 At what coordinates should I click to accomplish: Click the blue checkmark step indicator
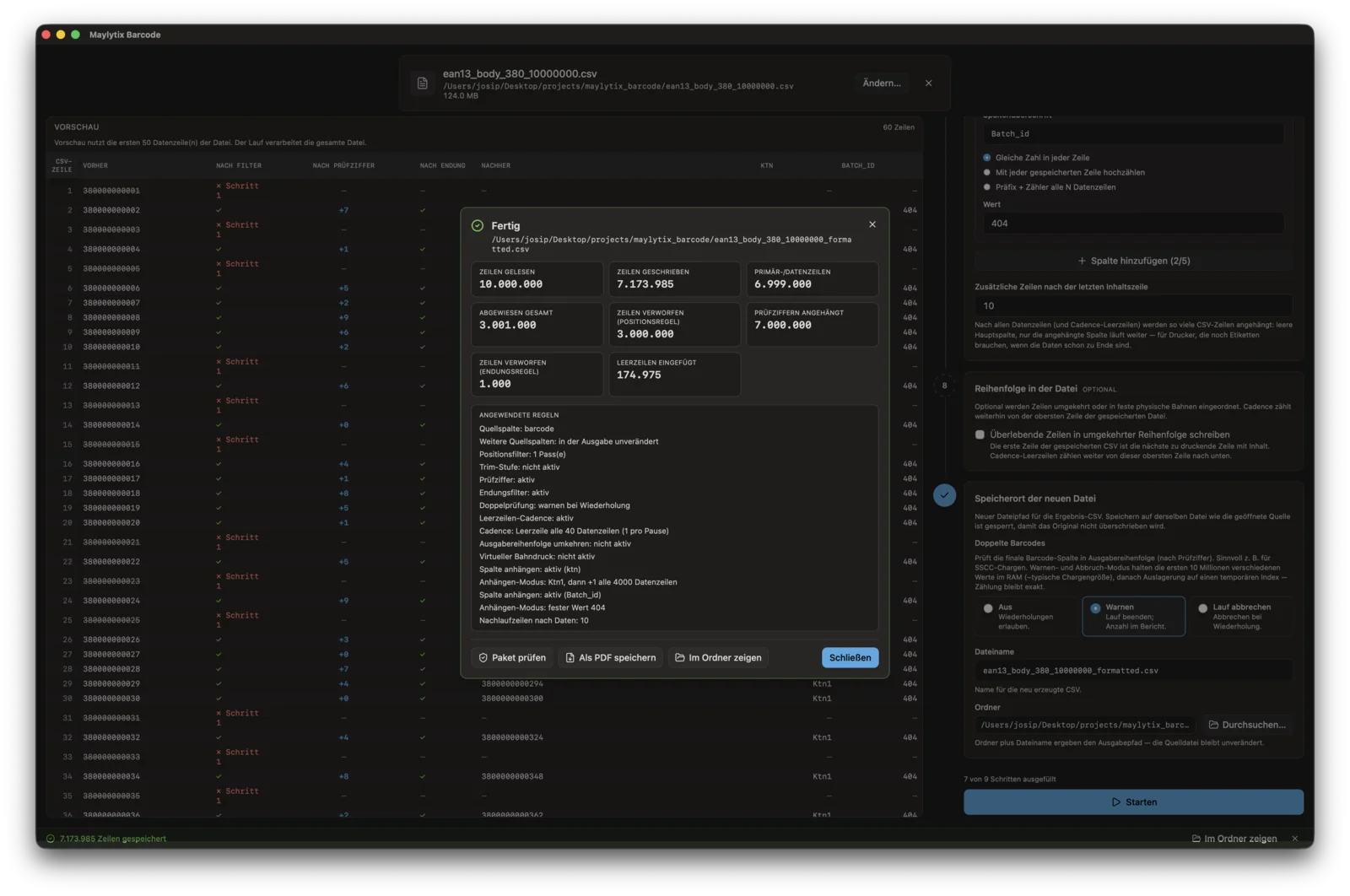coord(944,495)
